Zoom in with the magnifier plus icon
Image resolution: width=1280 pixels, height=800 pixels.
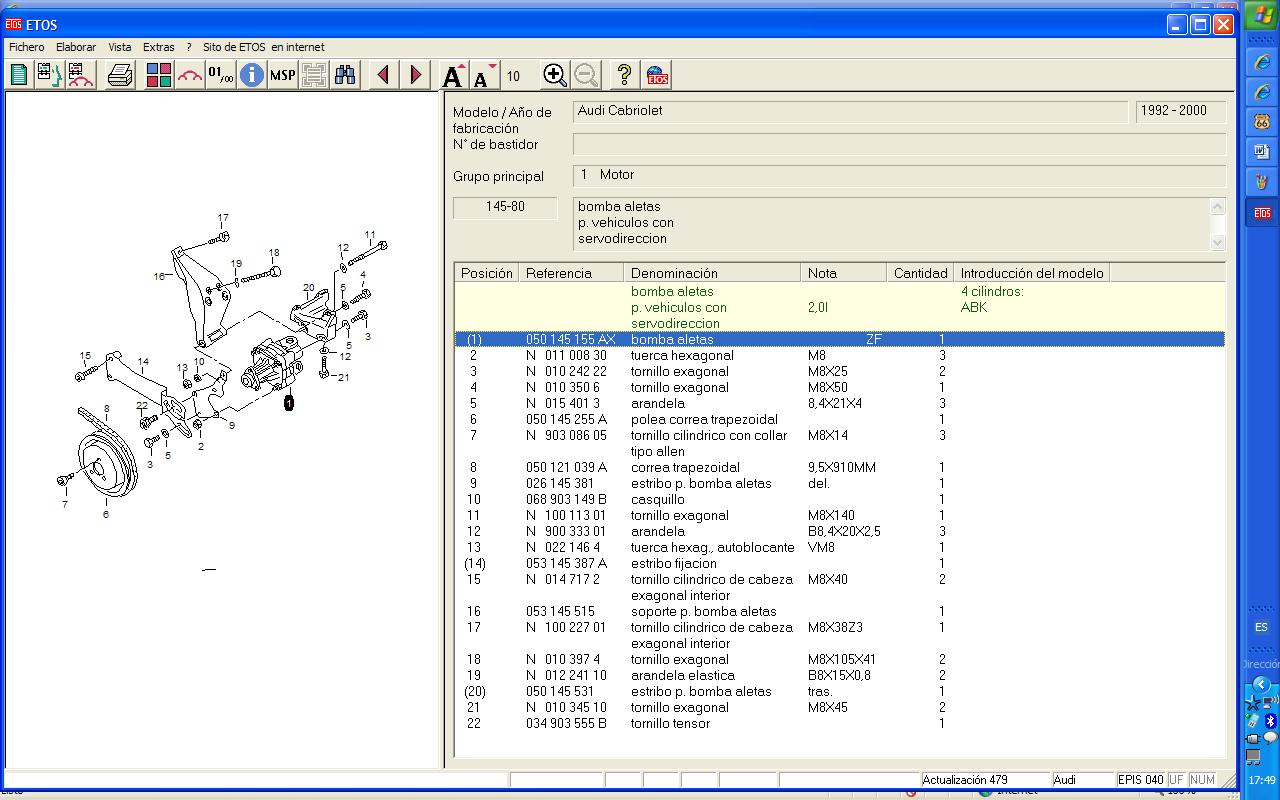pyautogui.click(x=555, y=75)
